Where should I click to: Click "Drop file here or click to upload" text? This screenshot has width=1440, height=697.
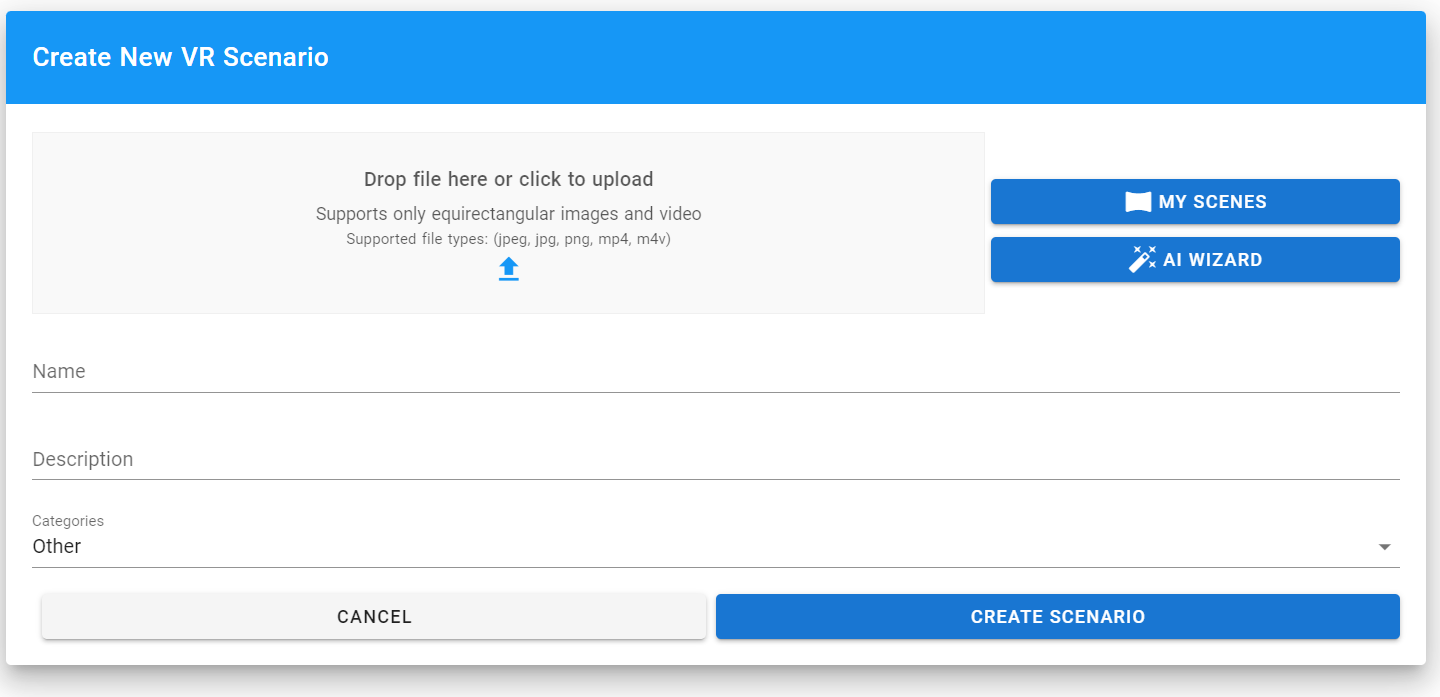[508, 180]
